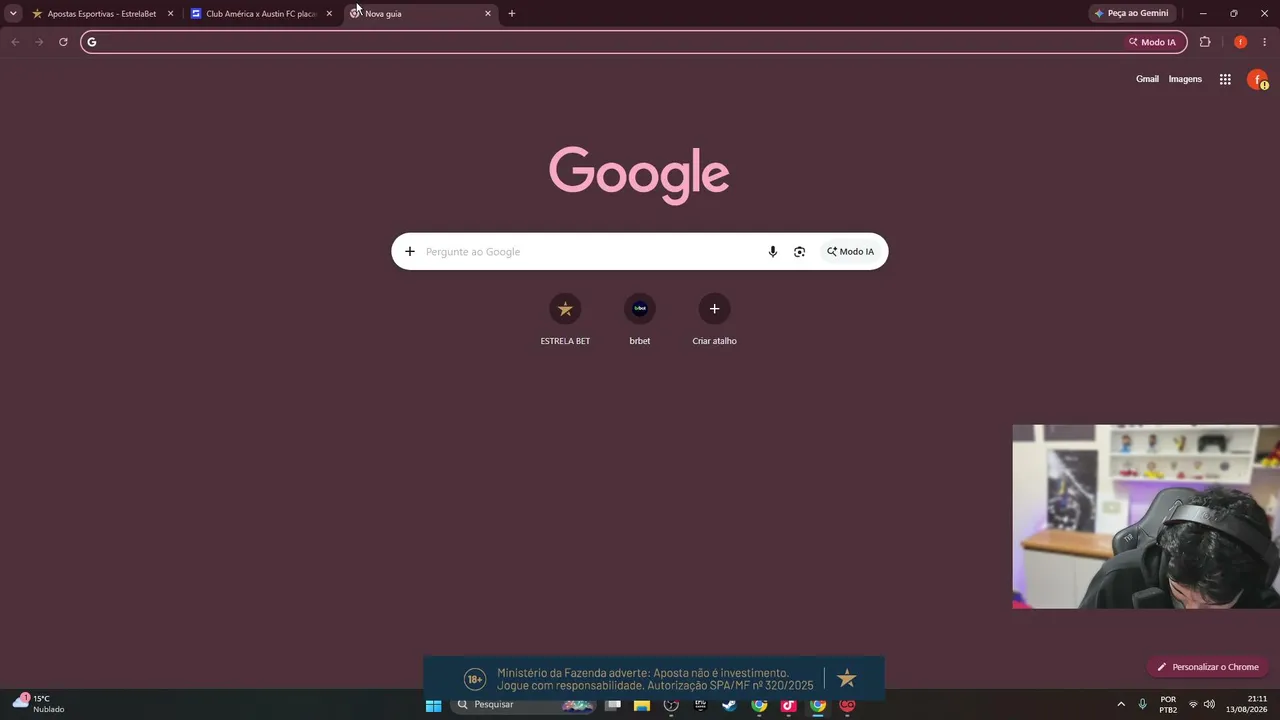Click the taskbar Pesquisar search box

524,705
